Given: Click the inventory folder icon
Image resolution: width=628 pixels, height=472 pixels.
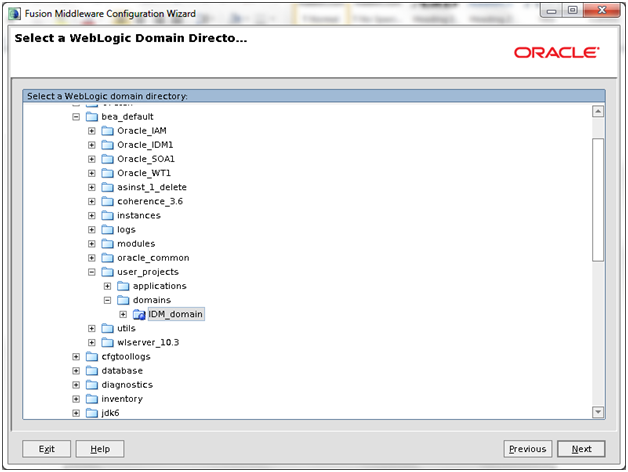Looking at the screenshot, I should click(x=92, y=399).
